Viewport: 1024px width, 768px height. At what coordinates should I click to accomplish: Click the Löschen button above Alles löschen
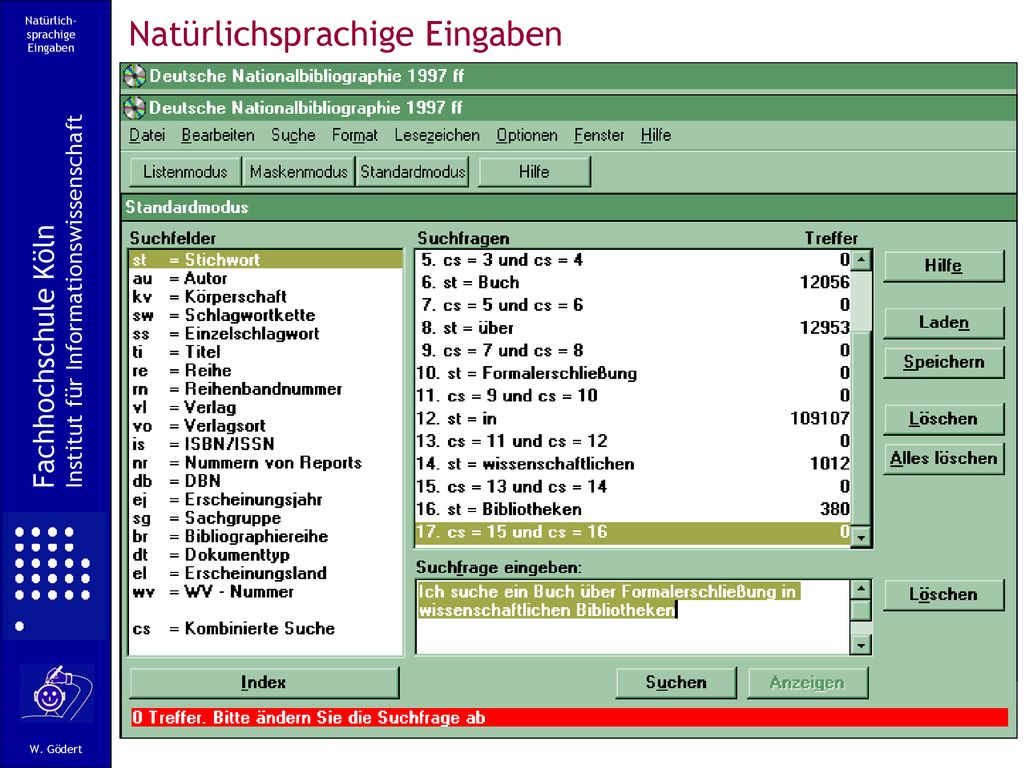coord(943,419)
